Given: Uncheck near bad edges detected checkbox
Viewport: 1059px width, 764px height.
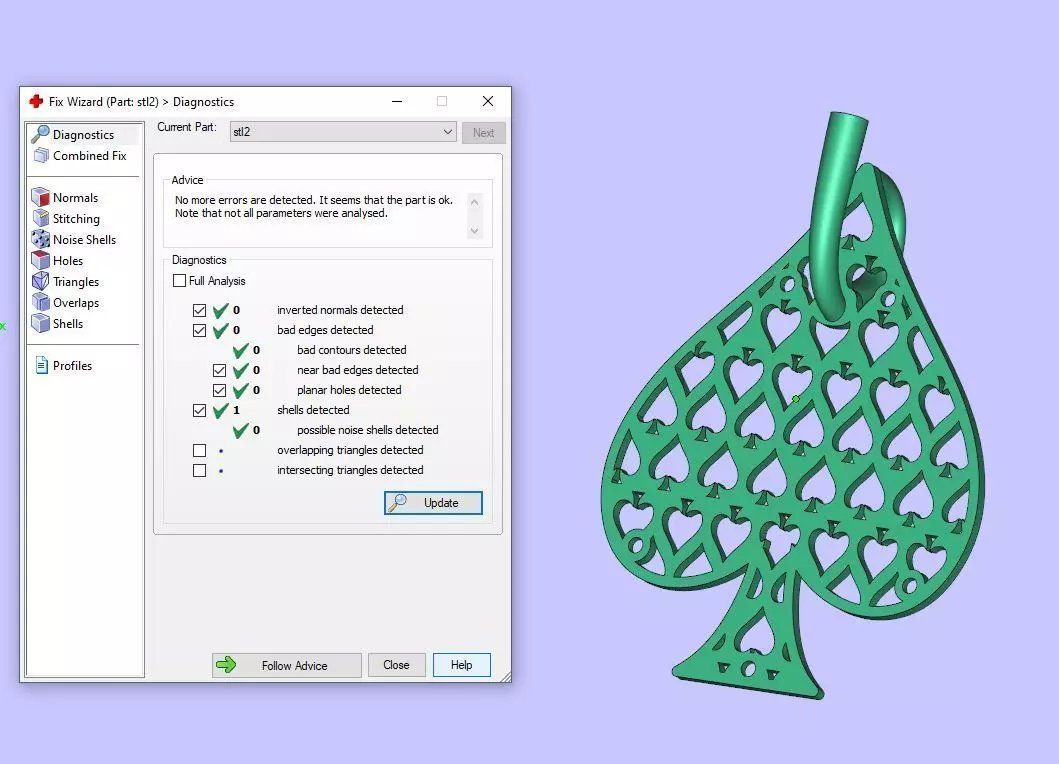Looking at the screenshot, I should click(219, 370).
